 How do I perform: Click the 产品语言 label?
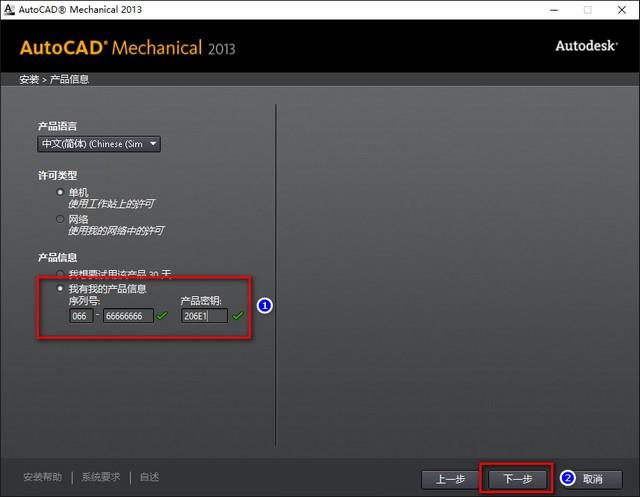click(57, 126)
